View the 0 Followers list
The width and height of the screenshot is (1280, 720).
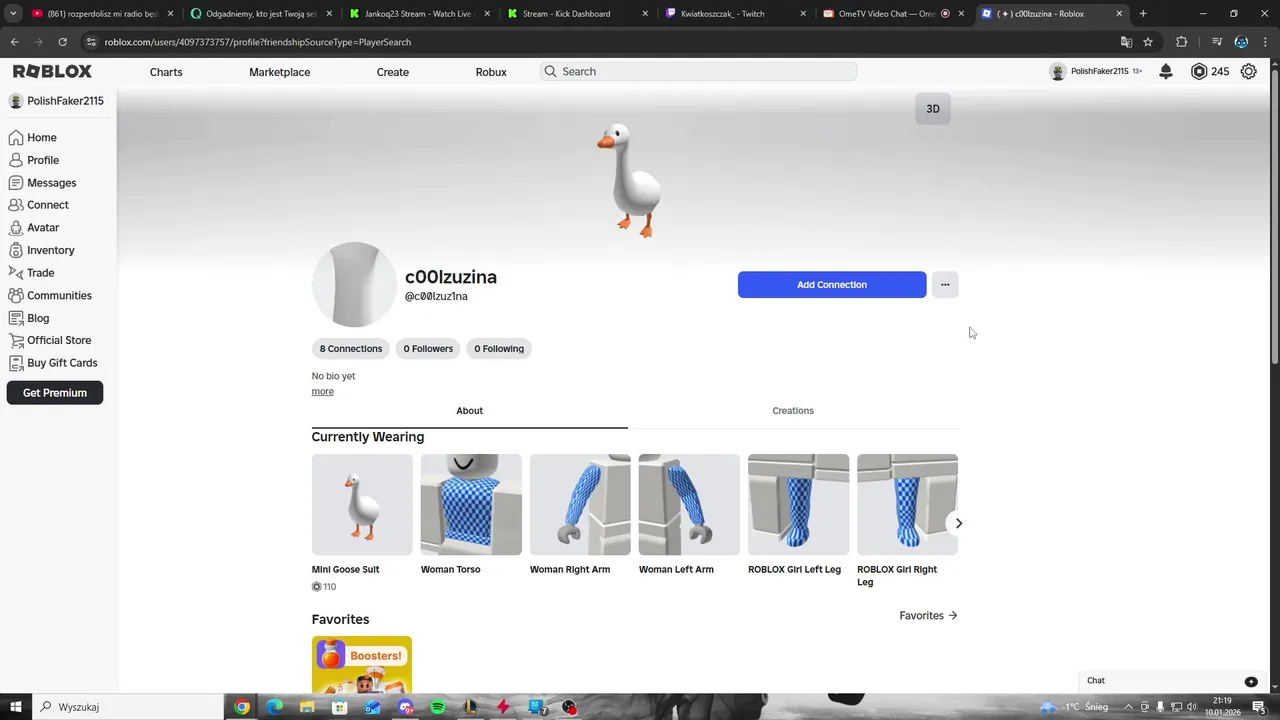(x=428, y=349)
